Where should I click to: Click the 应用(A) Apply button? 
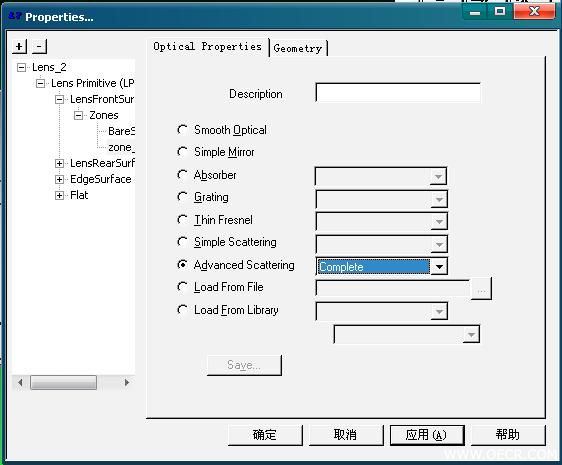point(427,435)
